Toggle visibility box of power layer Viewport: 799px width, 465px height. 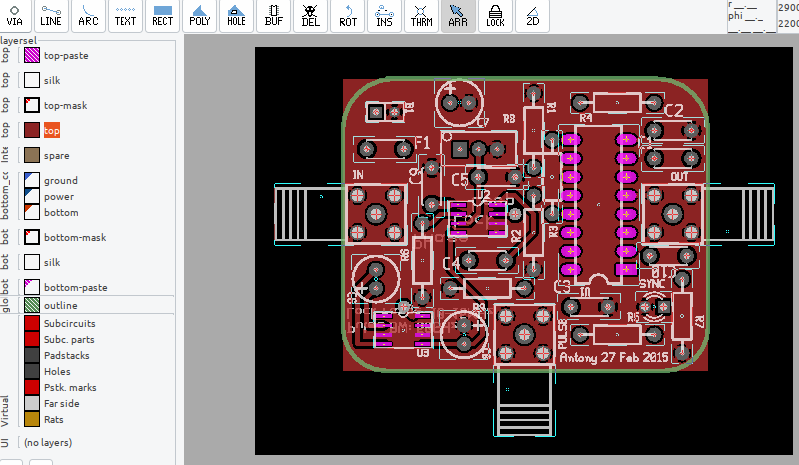pos(32,196)
